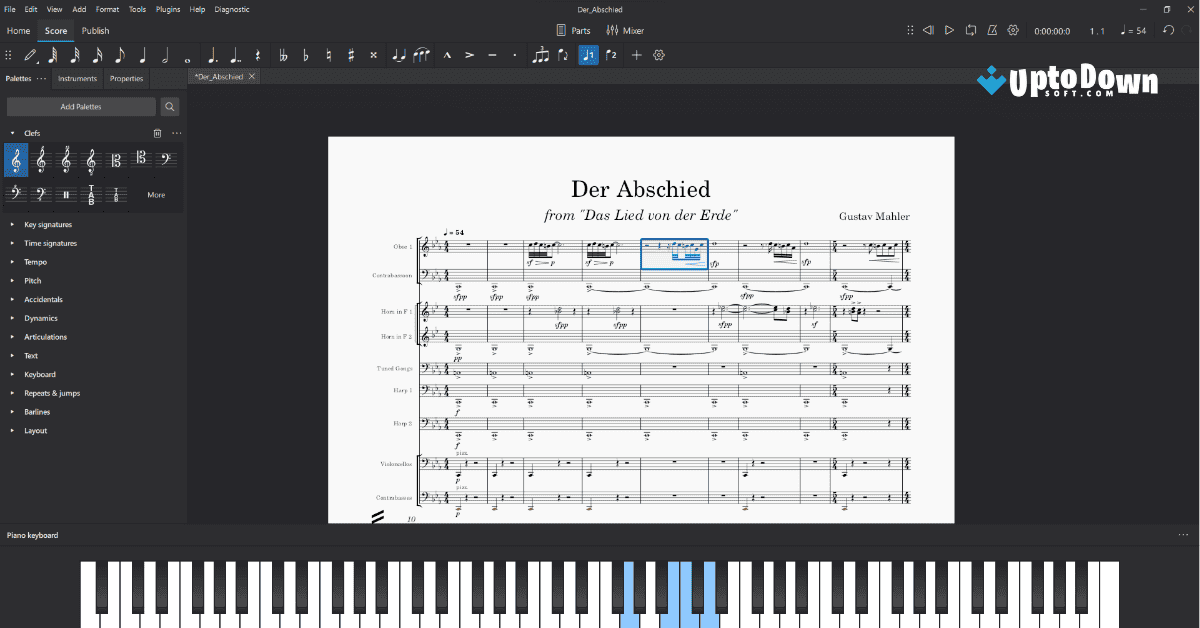
Task: Toggle the metronome during playback
Action: click(991, 30)
